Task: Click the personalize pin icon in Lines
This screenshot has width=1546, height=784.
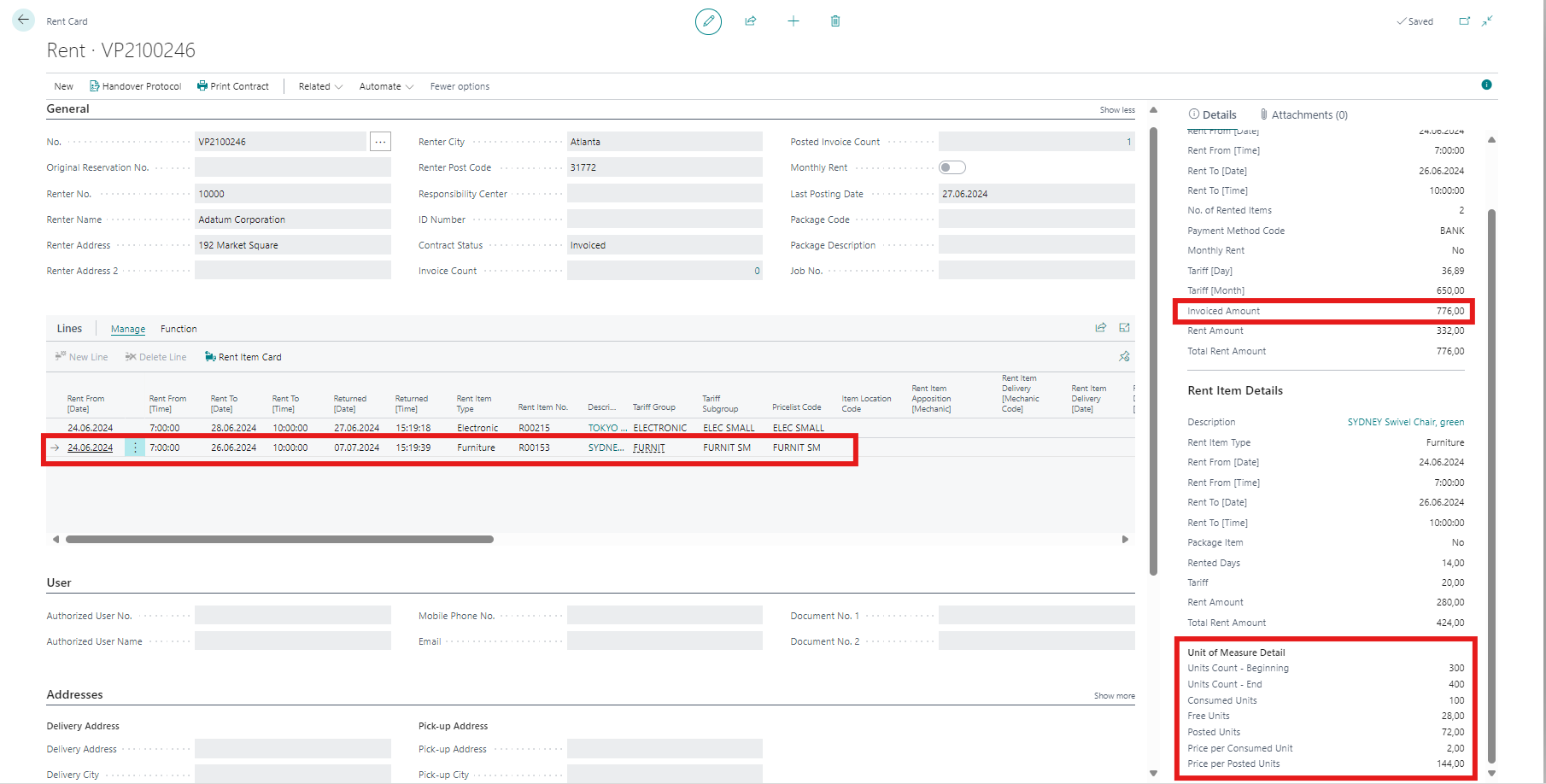Action: click(1124, 357)
